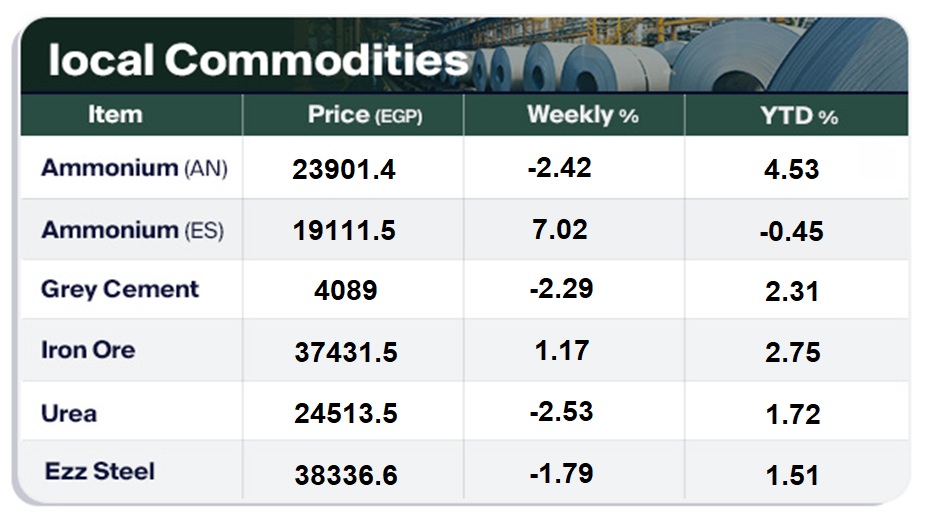Click the local Commodities title
This screenshot has height=524, width=927.
click(258, 60)
